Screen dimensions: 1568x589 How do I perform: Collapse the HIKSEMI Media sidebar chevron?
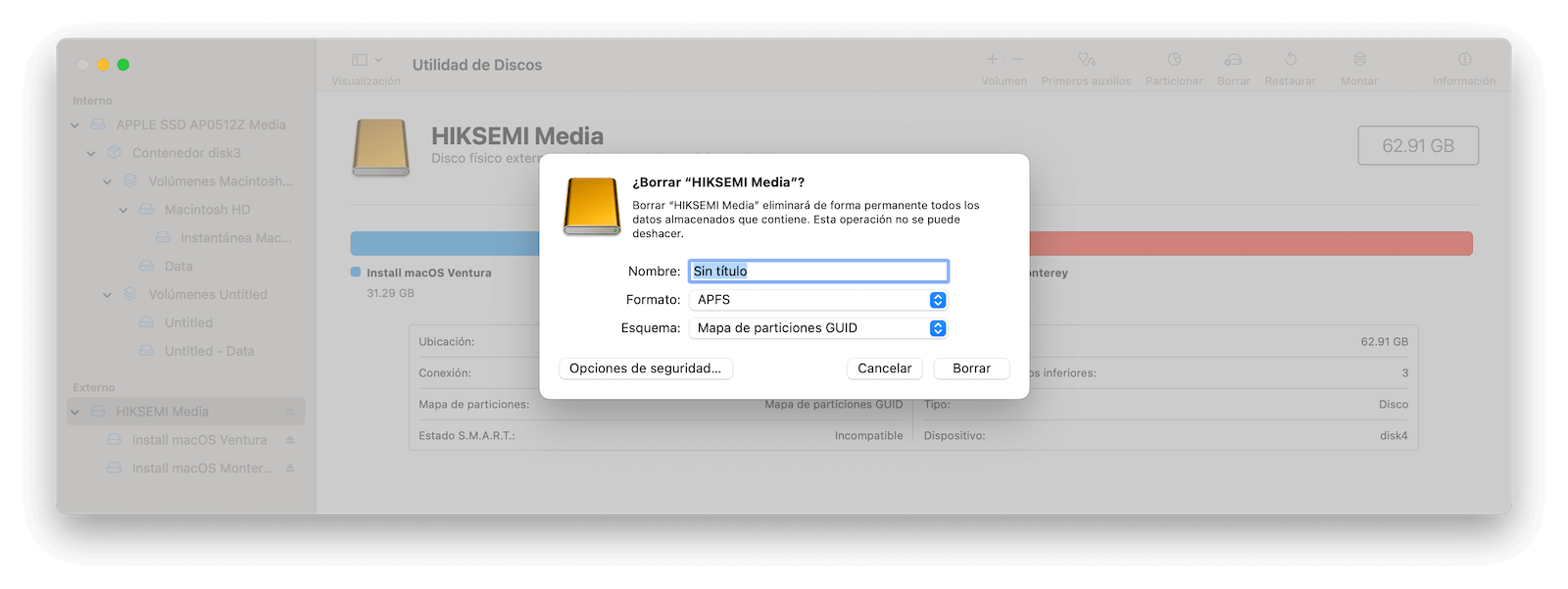(x=75, y=413)
